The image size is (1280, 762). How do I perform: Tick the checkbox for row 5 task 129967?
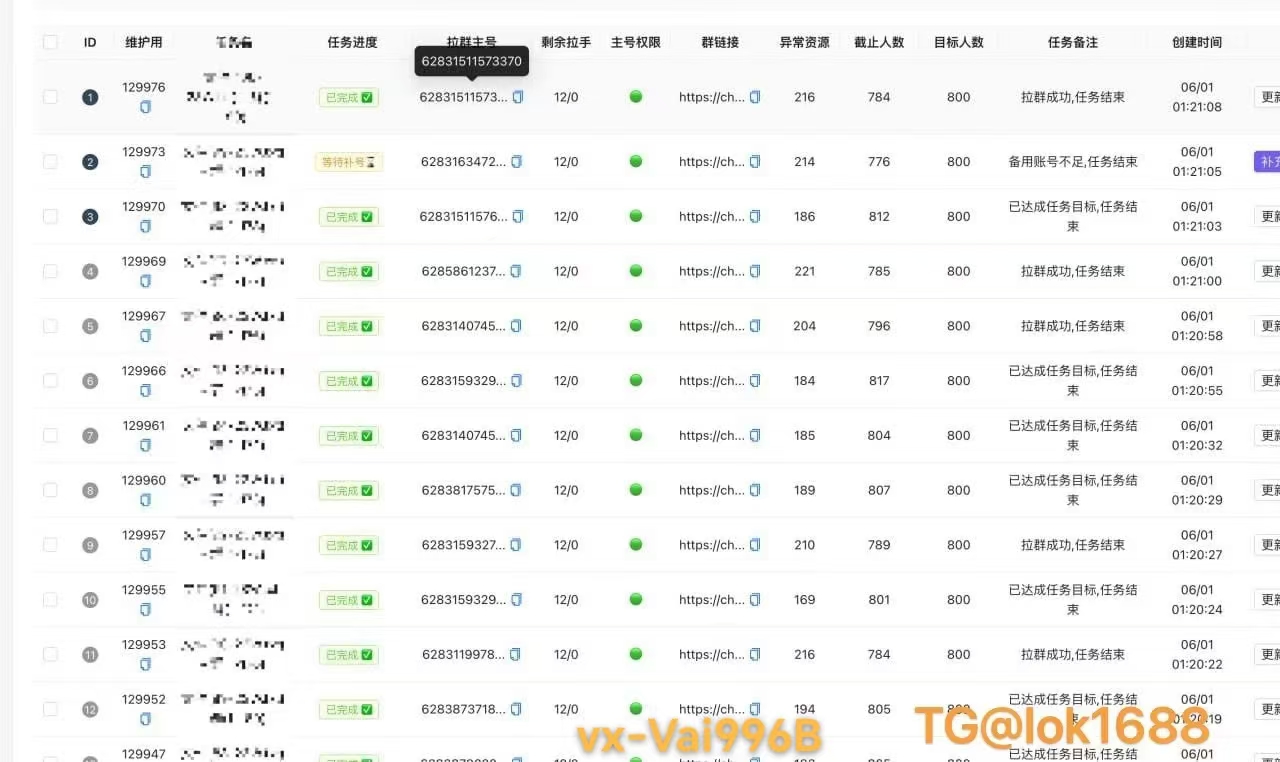50,326
